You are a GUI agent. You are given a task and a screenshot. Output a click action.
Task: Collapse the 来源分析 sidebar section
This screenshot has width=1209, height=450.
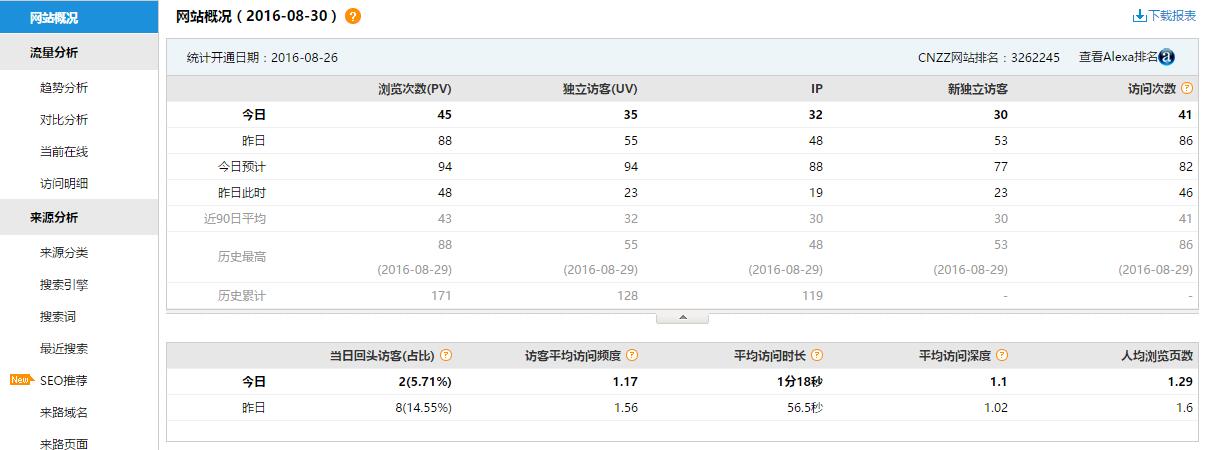click(x=54, y=217)
